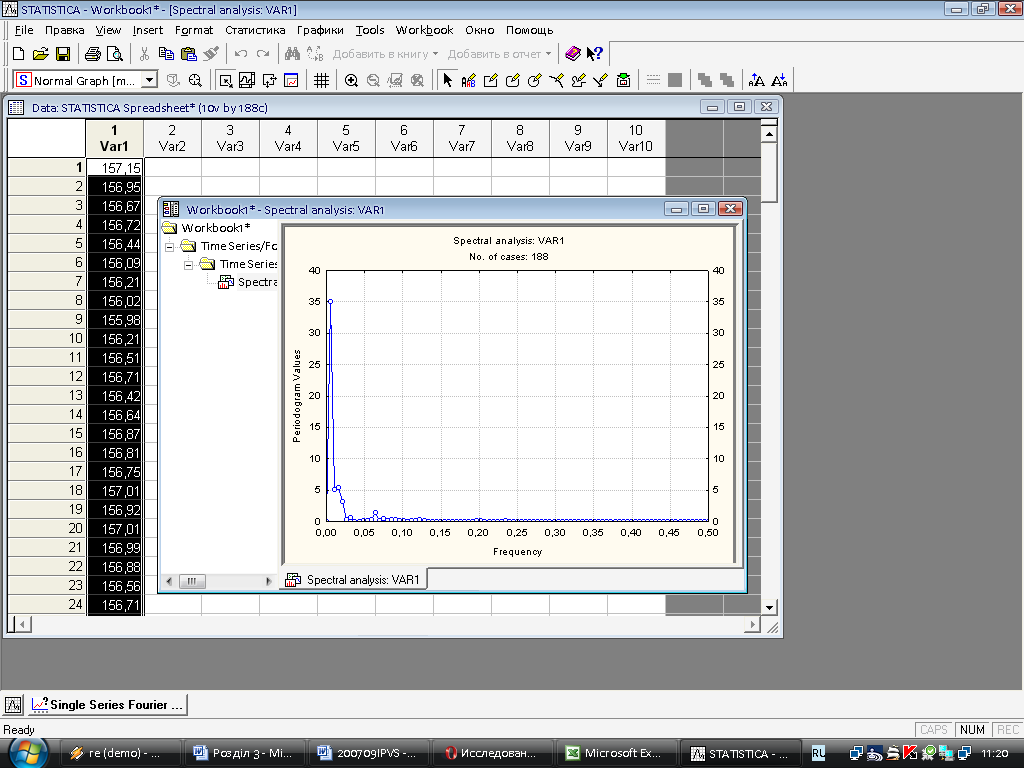Click the Single Series Fourier button
The width and height of the screenshot is (1024, 768).
pyautogui.click(x=107, y=705)
